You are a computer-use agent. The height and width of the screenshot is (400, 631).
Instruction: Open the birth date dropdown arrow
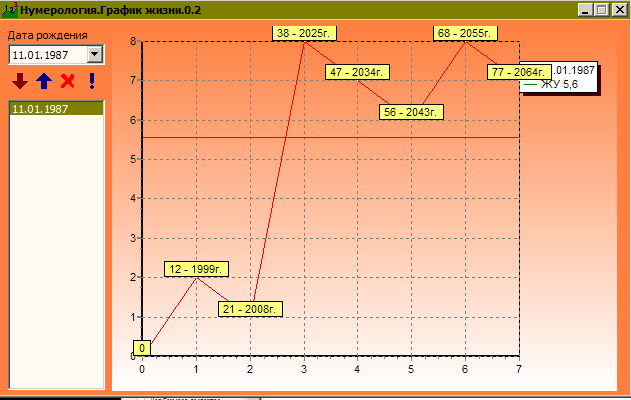[95, 54]
